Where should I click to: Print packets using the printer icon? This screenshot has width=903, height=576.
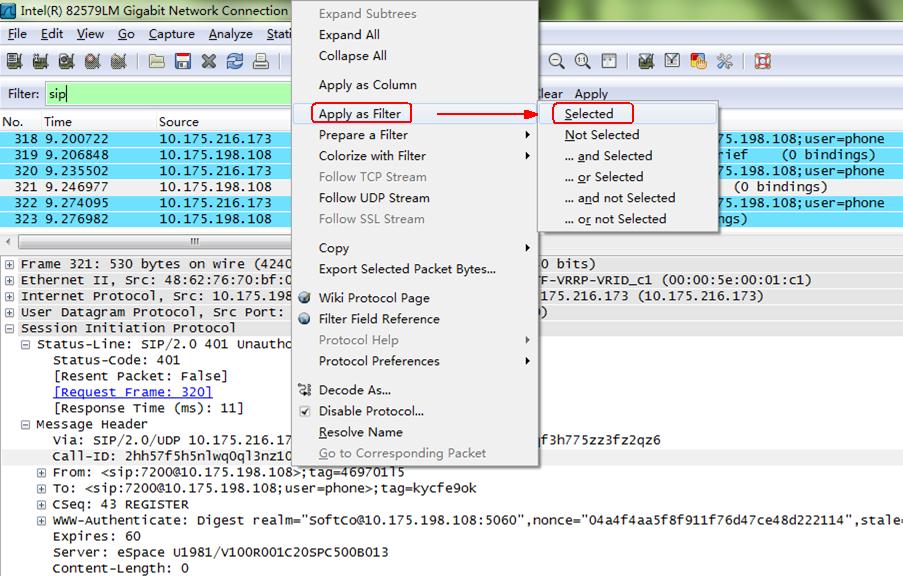click(260, 61)
